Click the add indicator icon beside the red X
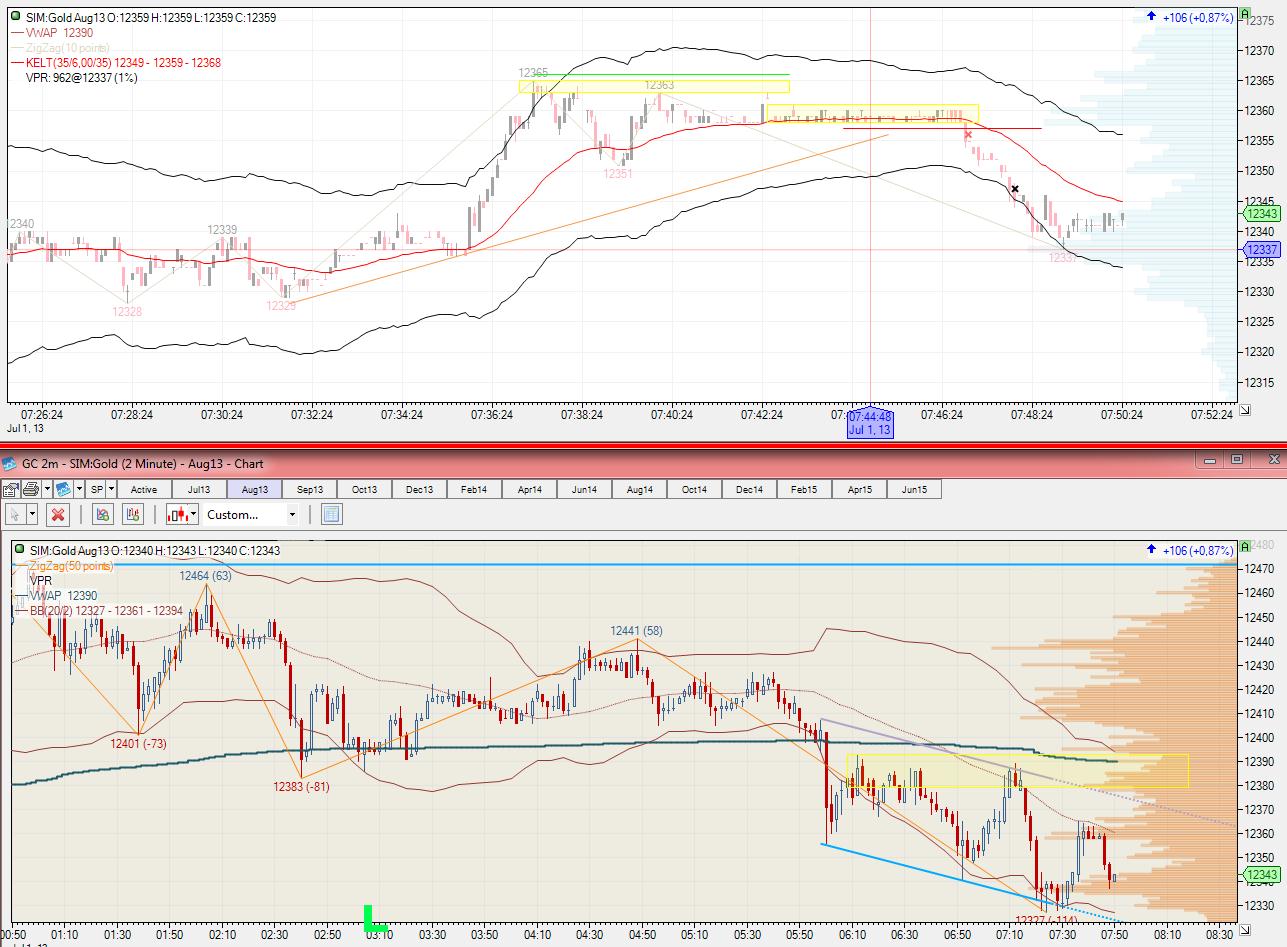Viewport: 1287px width, 947px height. [102, 514]
